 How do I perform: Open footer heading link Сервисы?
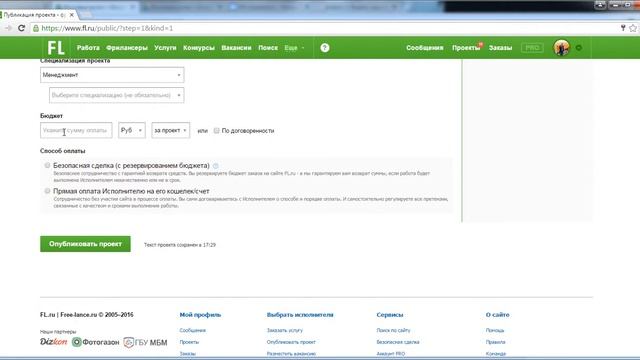(390, 315)
